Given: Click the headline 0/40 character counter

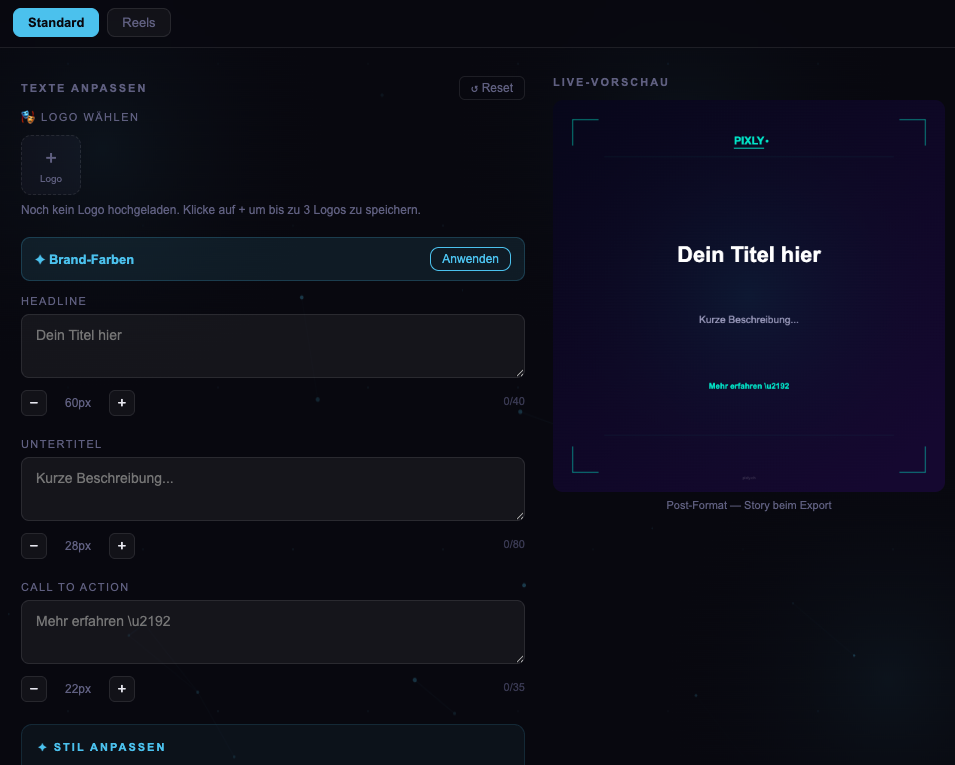Looking at the screenshot, I should click(513, 401).
